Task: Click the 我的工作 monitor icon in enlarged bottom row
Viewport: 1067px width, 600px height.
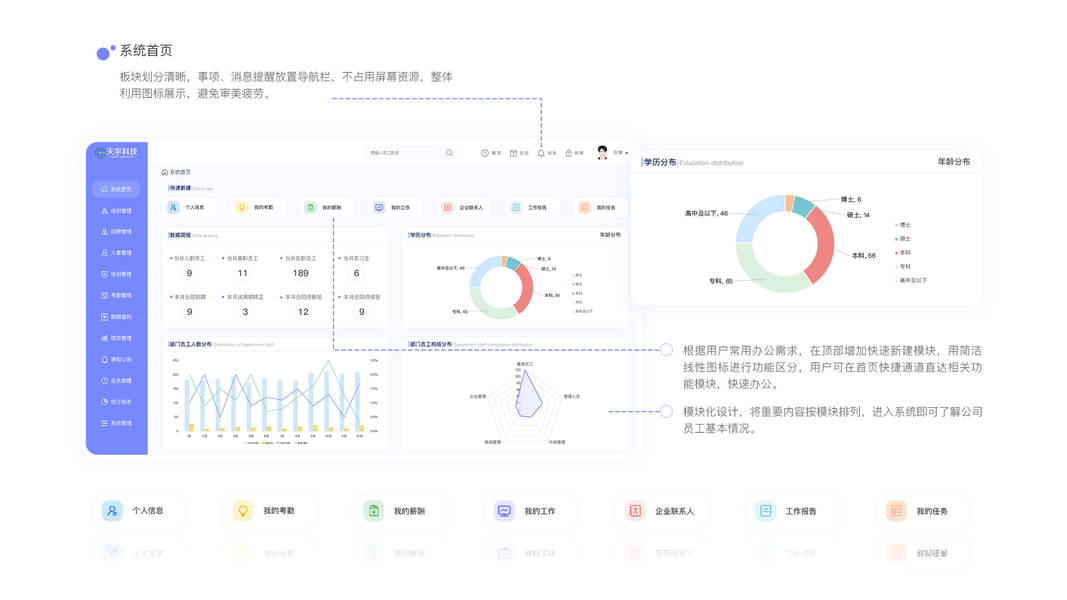Action: point(504,511)
